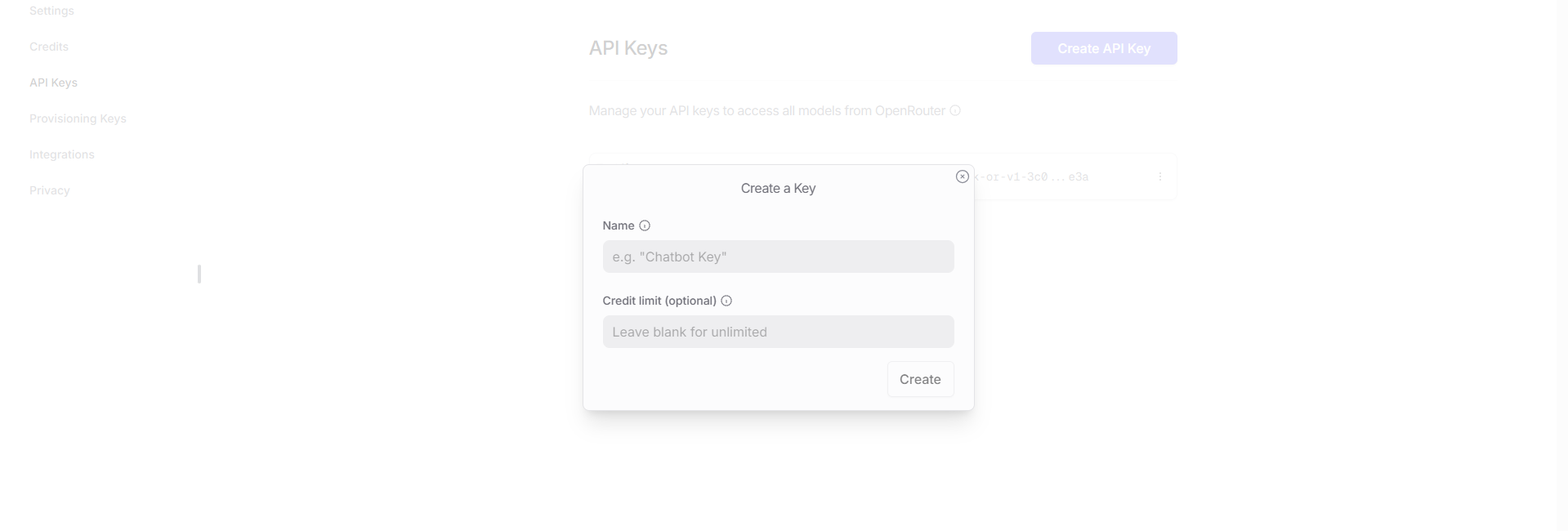Image resolution: width=1568 pixels, height=531 pixels.
Task: Click the masked key ending in e3a
Action: (1034, 177)
